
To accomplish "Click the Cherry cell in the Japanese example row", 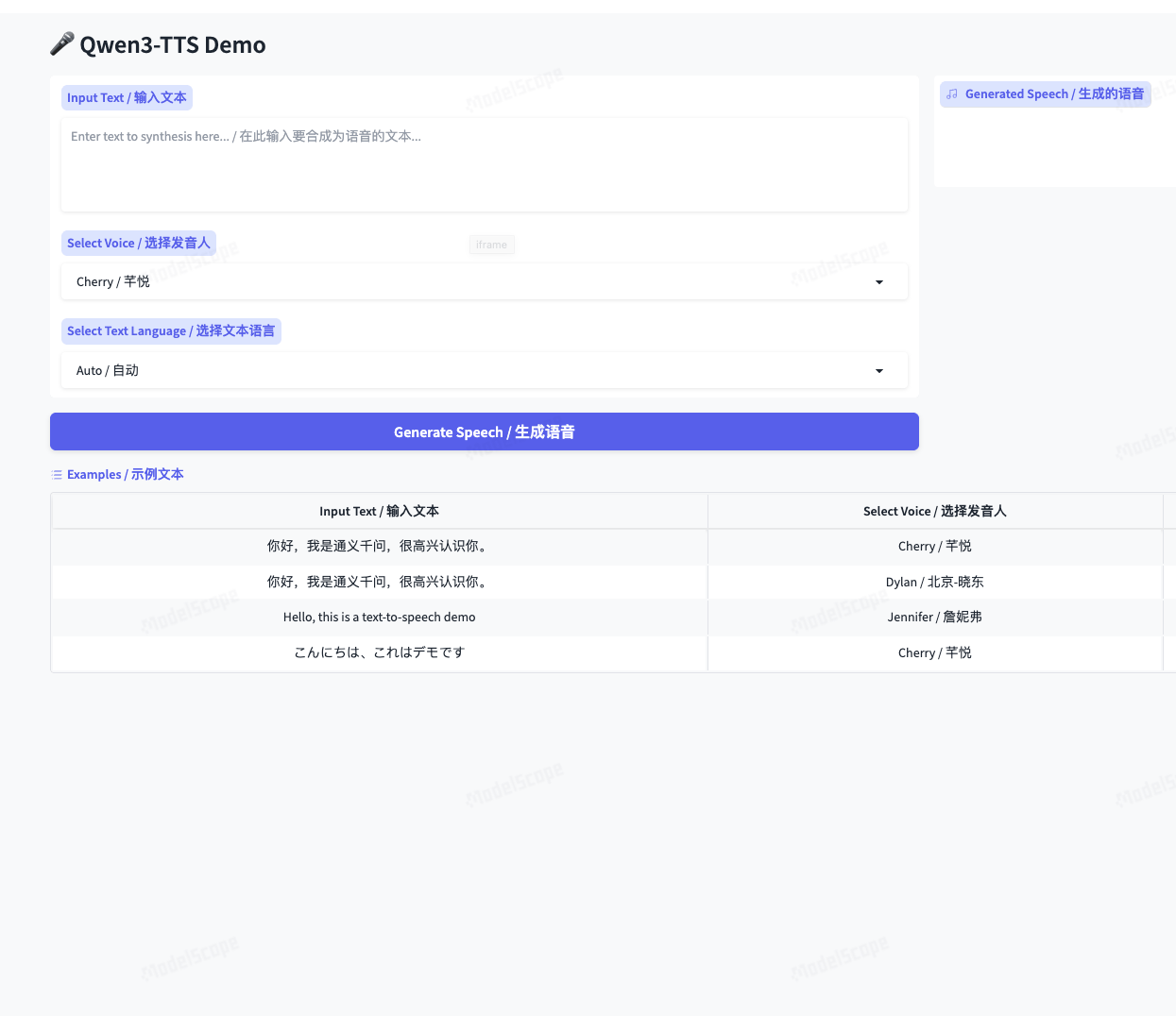I will pyautogui.click(x=935, y=652).
